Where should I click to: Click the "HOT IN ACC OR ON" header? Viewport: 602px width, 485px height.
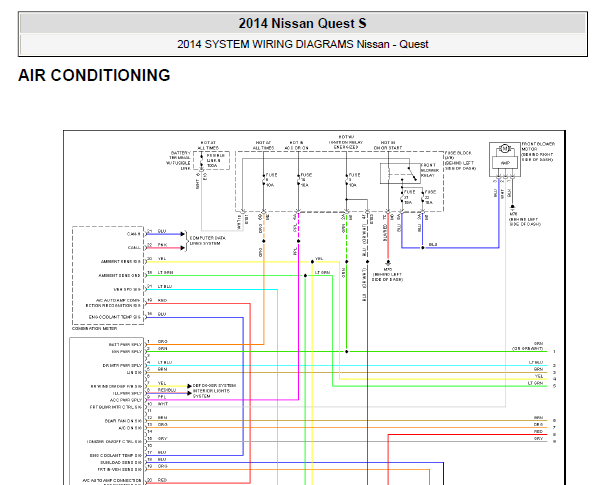click(296, 145)
